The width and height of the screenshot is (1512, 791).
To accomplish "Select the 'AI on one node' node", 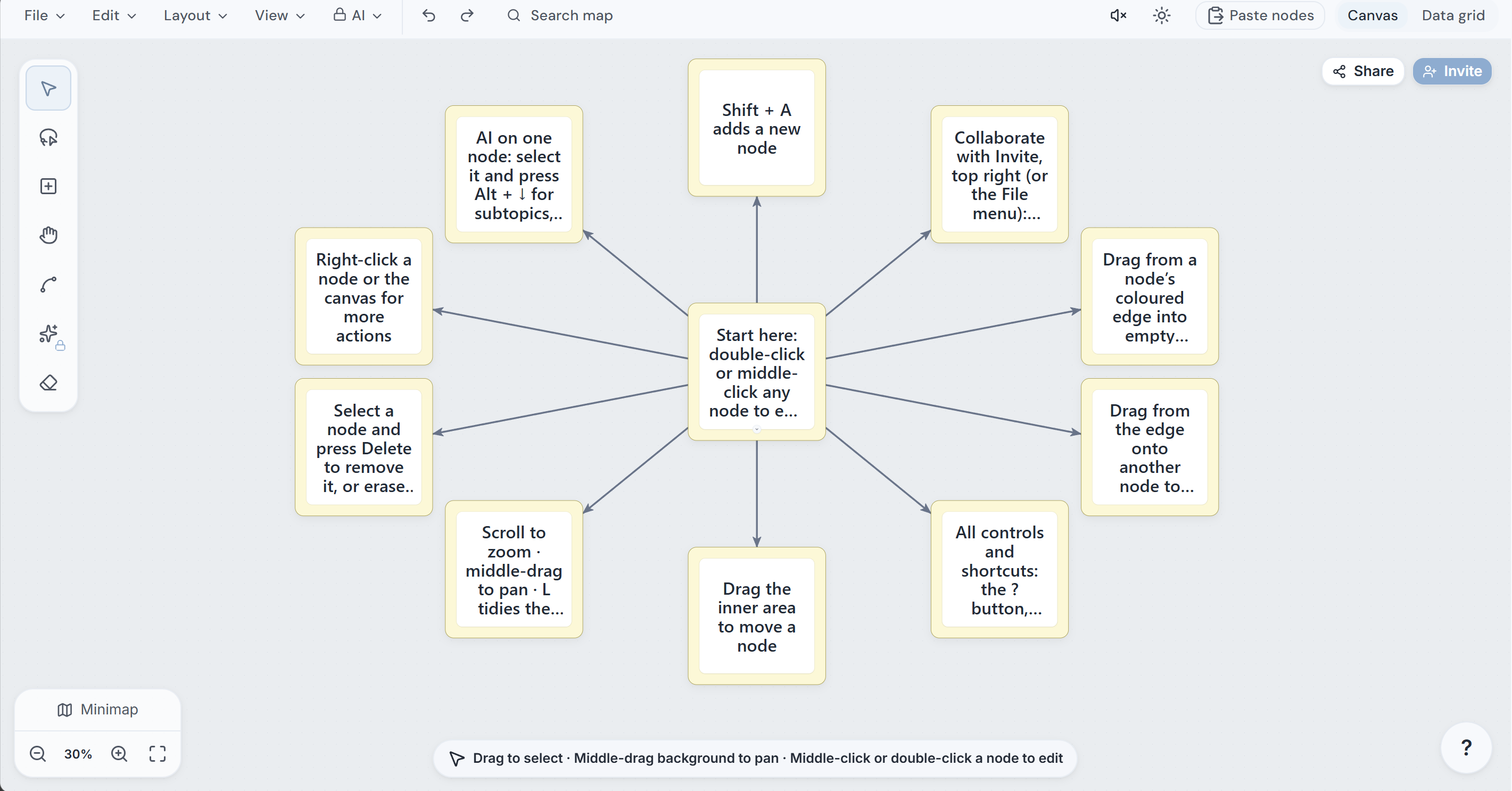I will (x=514, y=174).
